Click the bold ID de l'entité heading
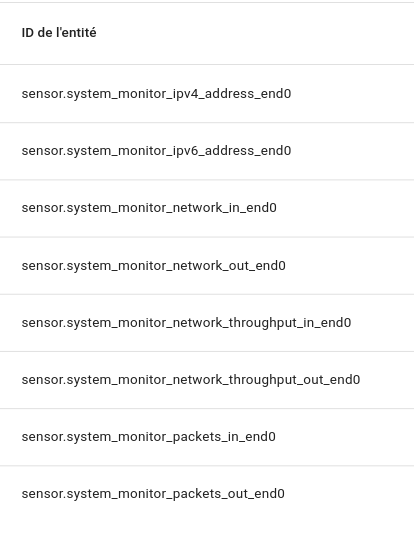This screenshot has height=536, width=414. (59, 33)
